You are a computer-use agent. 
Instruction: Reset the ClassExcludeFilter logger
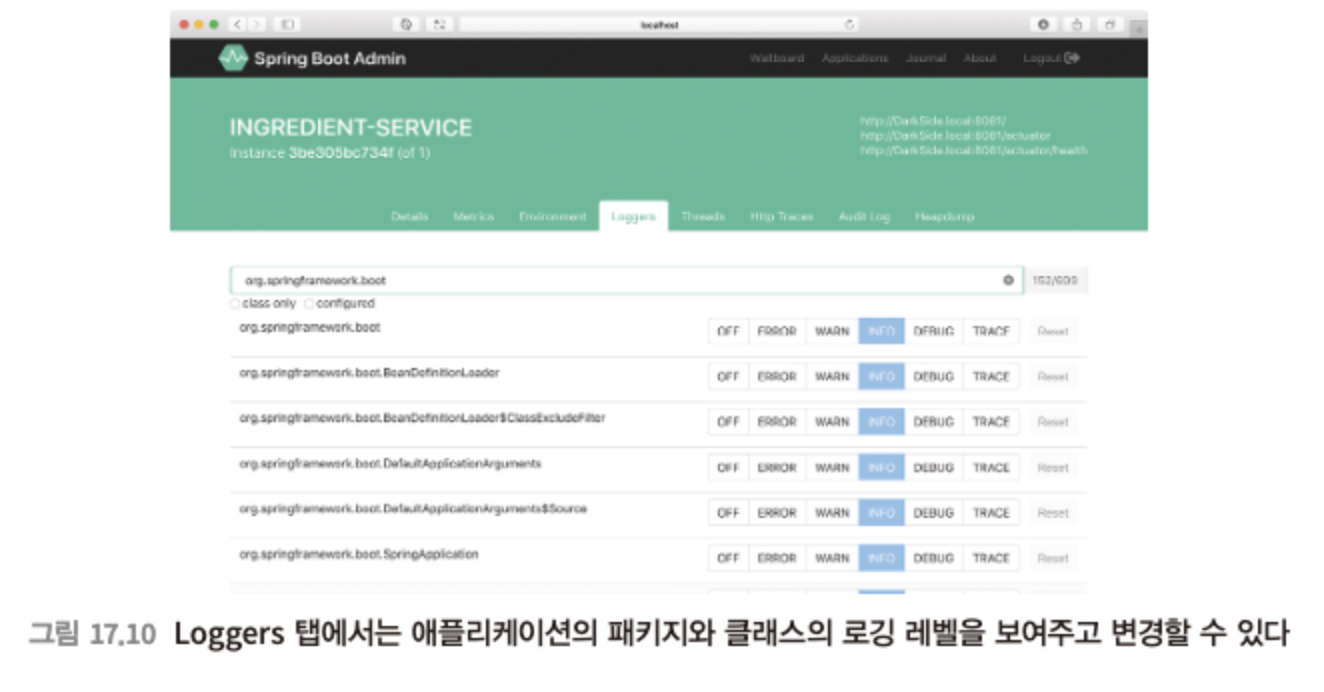pyautogui.click(x=1053, y=422)
